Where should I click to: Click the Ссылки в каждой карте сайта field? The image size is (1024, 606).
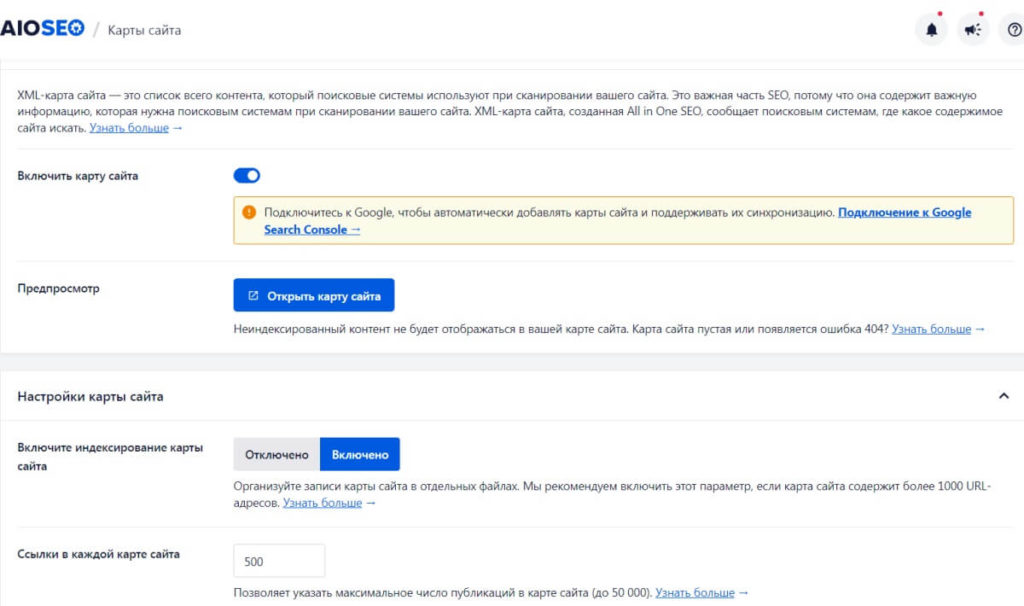(x=279, y=561)
